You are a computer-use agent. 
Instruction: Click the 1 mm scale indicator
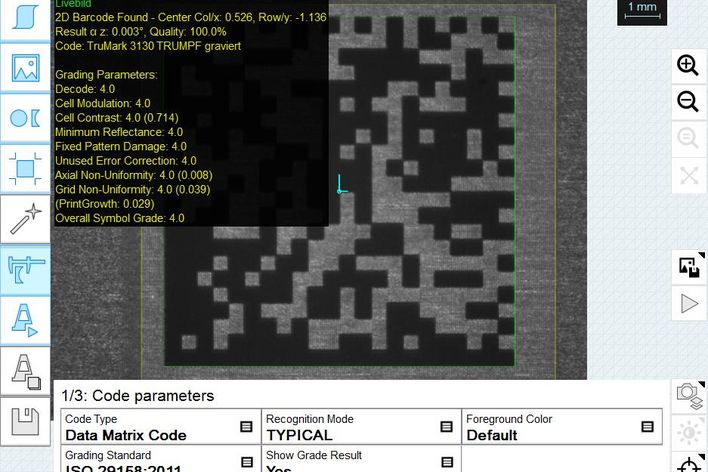click(x=641, y=9)
